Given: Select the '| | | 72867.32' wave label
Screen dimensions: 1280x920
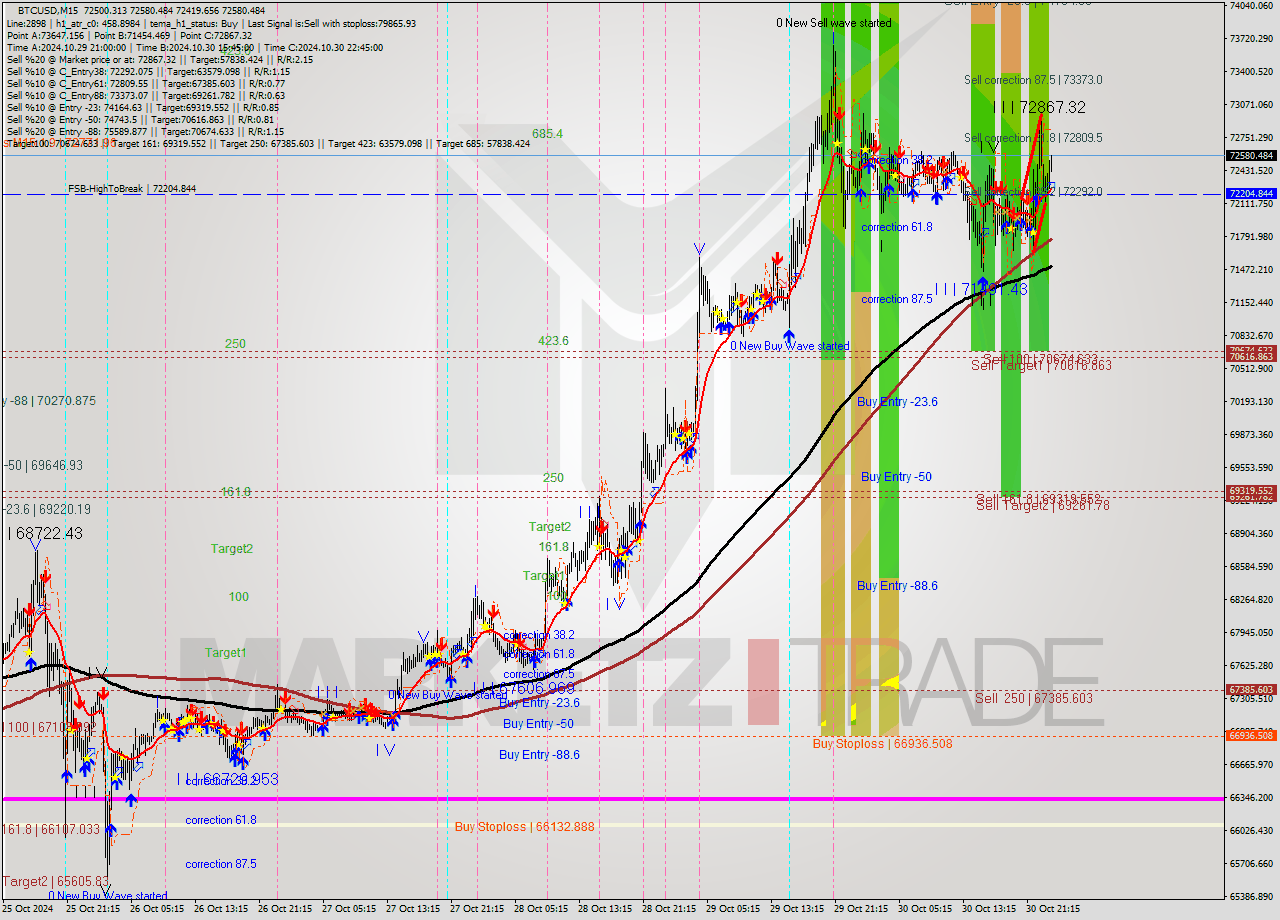Looking at the screenshot, I should click(1040, 107).
